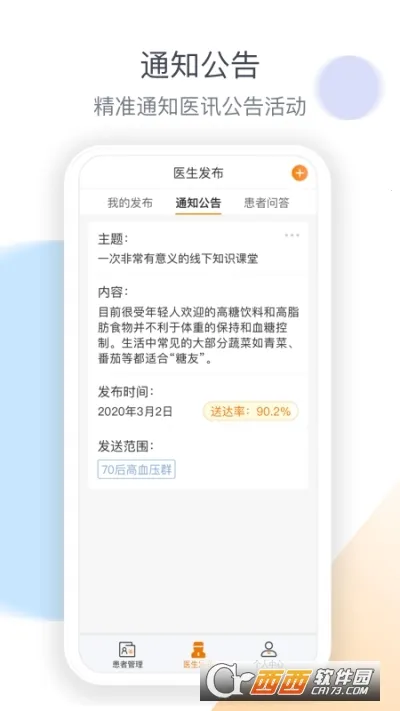Image resolution: width=400 pixels, height=711 pixels.
Task: Select the 70后高血压群 tag
Action: (x=137, y=469)
